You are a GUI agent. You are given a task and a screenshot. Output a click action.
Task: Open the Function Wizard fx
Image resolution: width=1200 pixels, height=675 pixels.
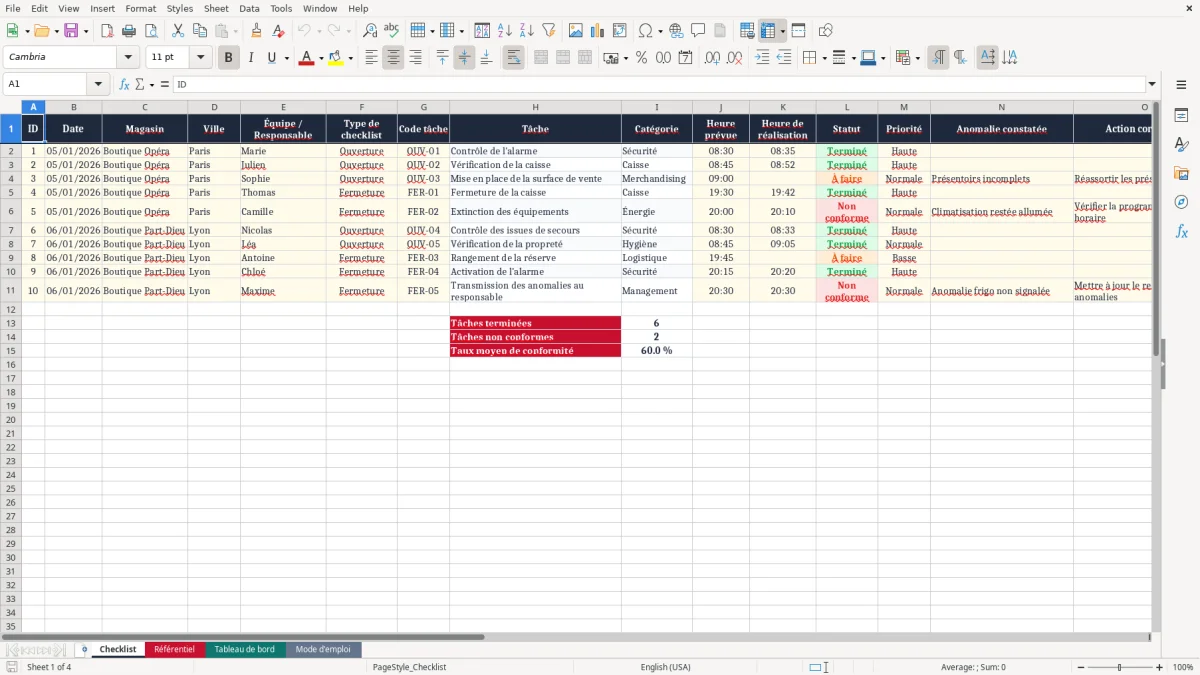(x=124, y=84)
